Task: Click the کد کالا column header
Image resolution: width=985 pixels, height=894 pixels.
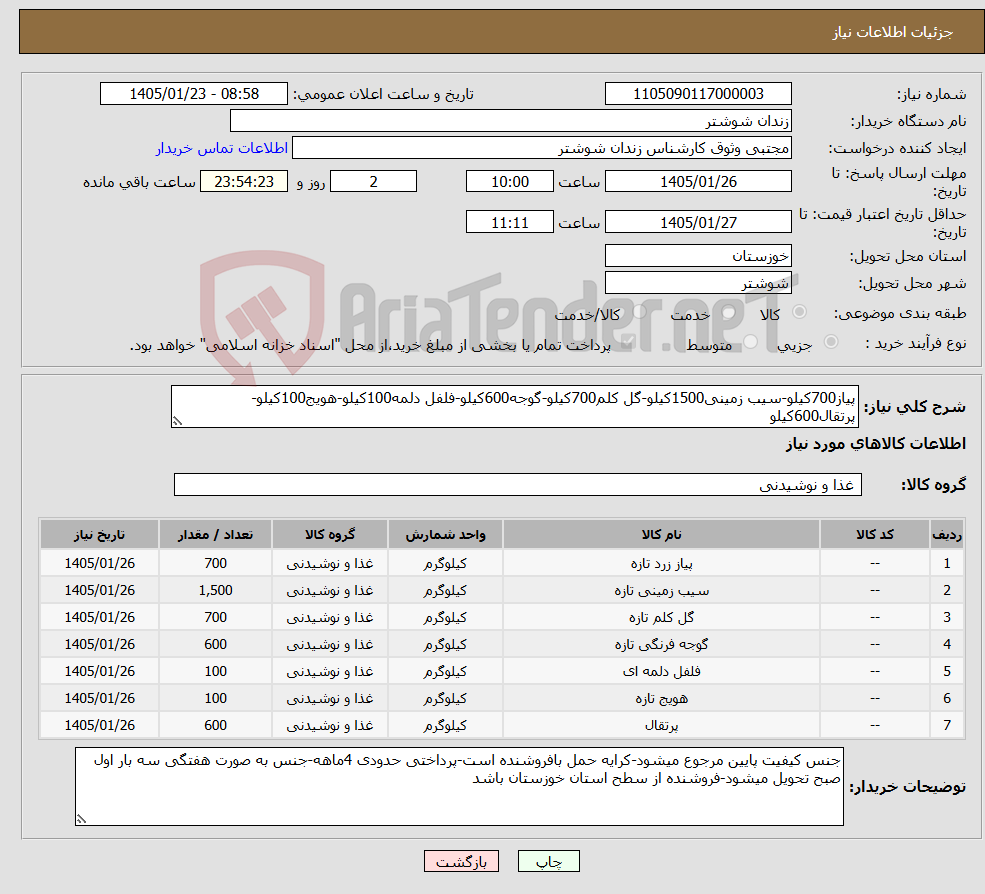Action: (x=874, y=535)
